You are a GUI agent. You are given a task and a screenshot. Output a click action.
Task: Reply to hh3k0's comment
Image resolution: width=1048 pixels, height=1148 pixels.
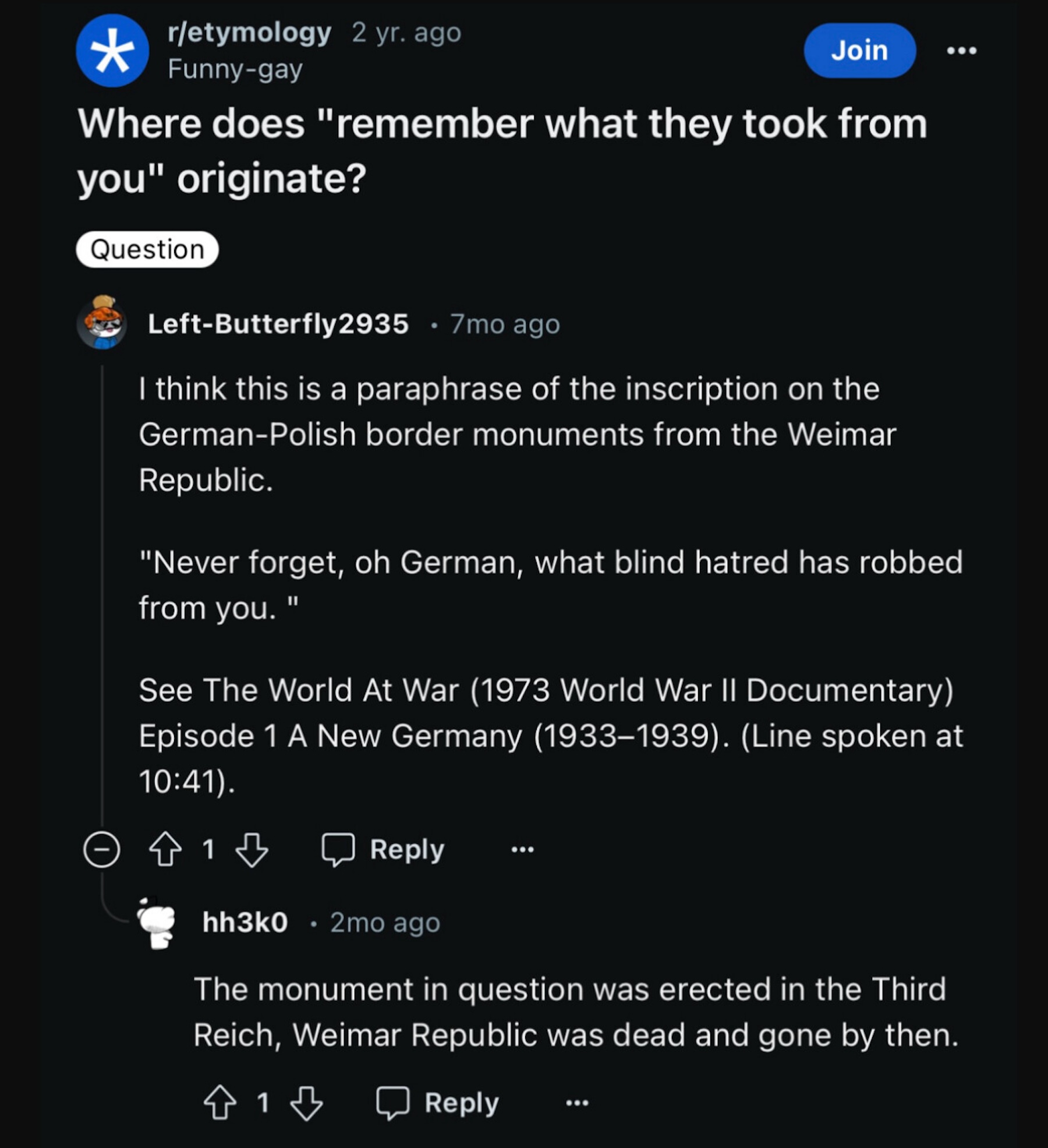(x=438, y=1103)
